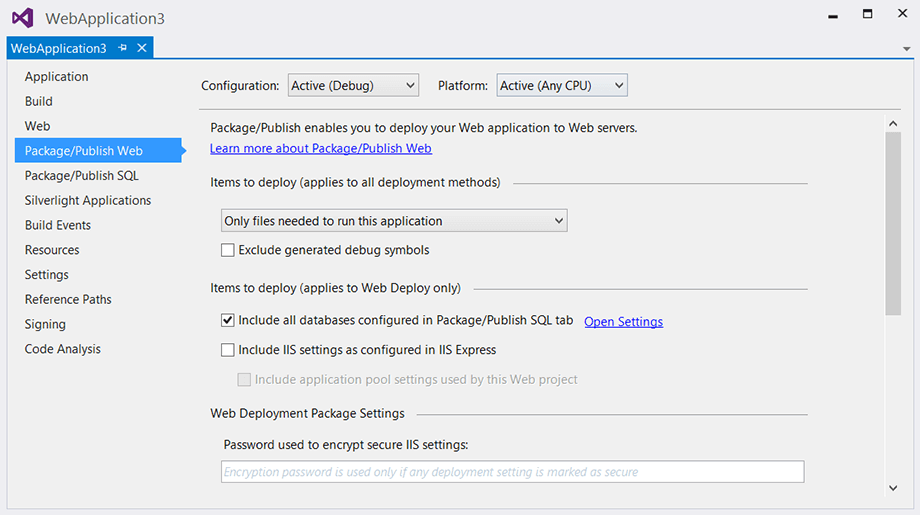Click 'Items to deploy (applies to all deployment methods)' heading
This screenshot has height=515, width=920.
click(356, 182)
